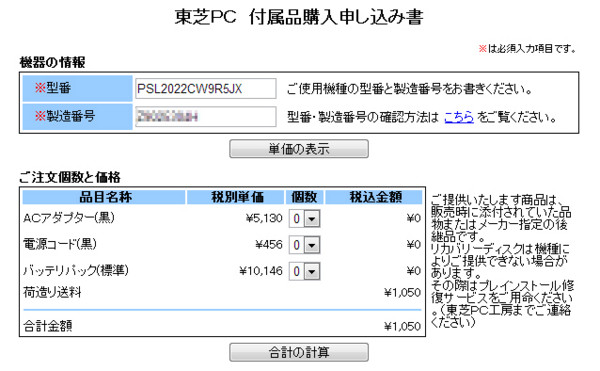Click the 合計の計算 button
This screenshot has height=371, width=600.
coord(299,352)
